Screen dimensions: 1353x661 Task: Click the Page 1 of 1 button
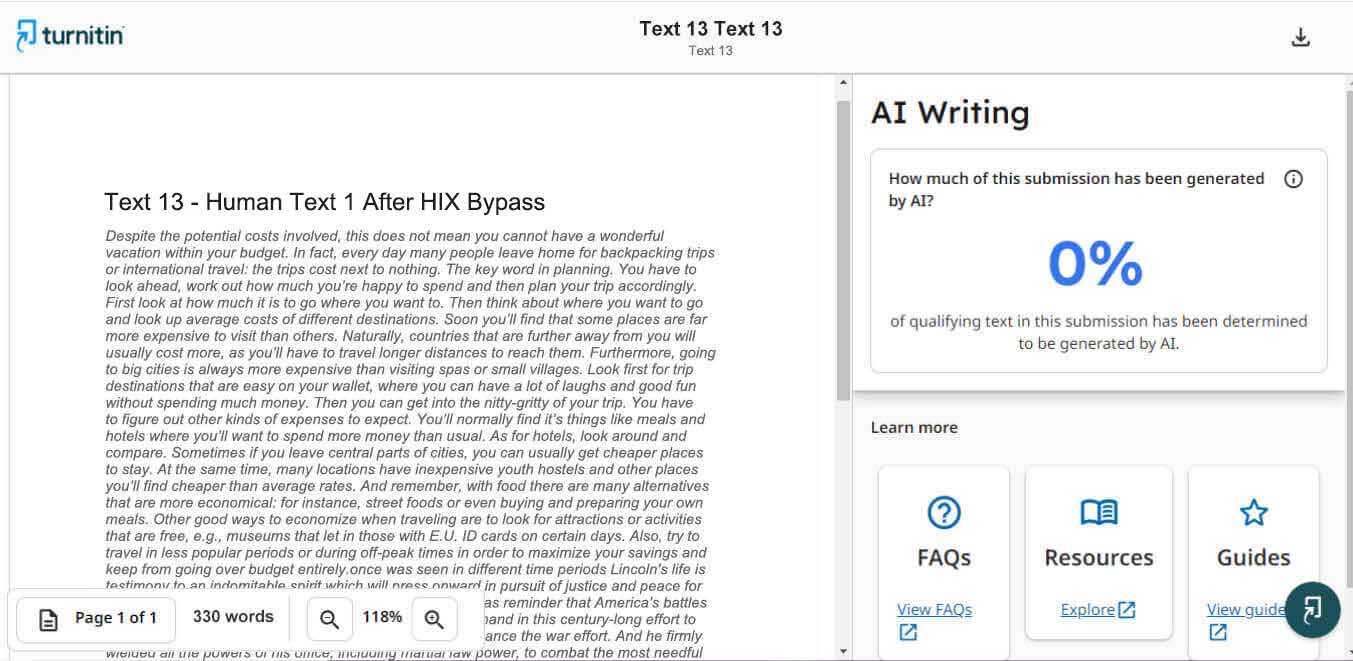tap(96, 618)
